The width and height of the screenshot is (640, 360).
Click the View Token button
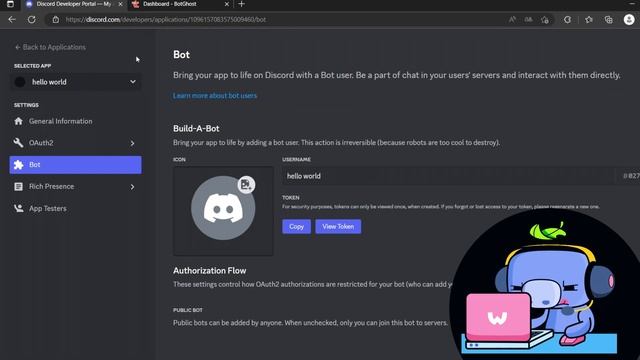coord(338,227)
